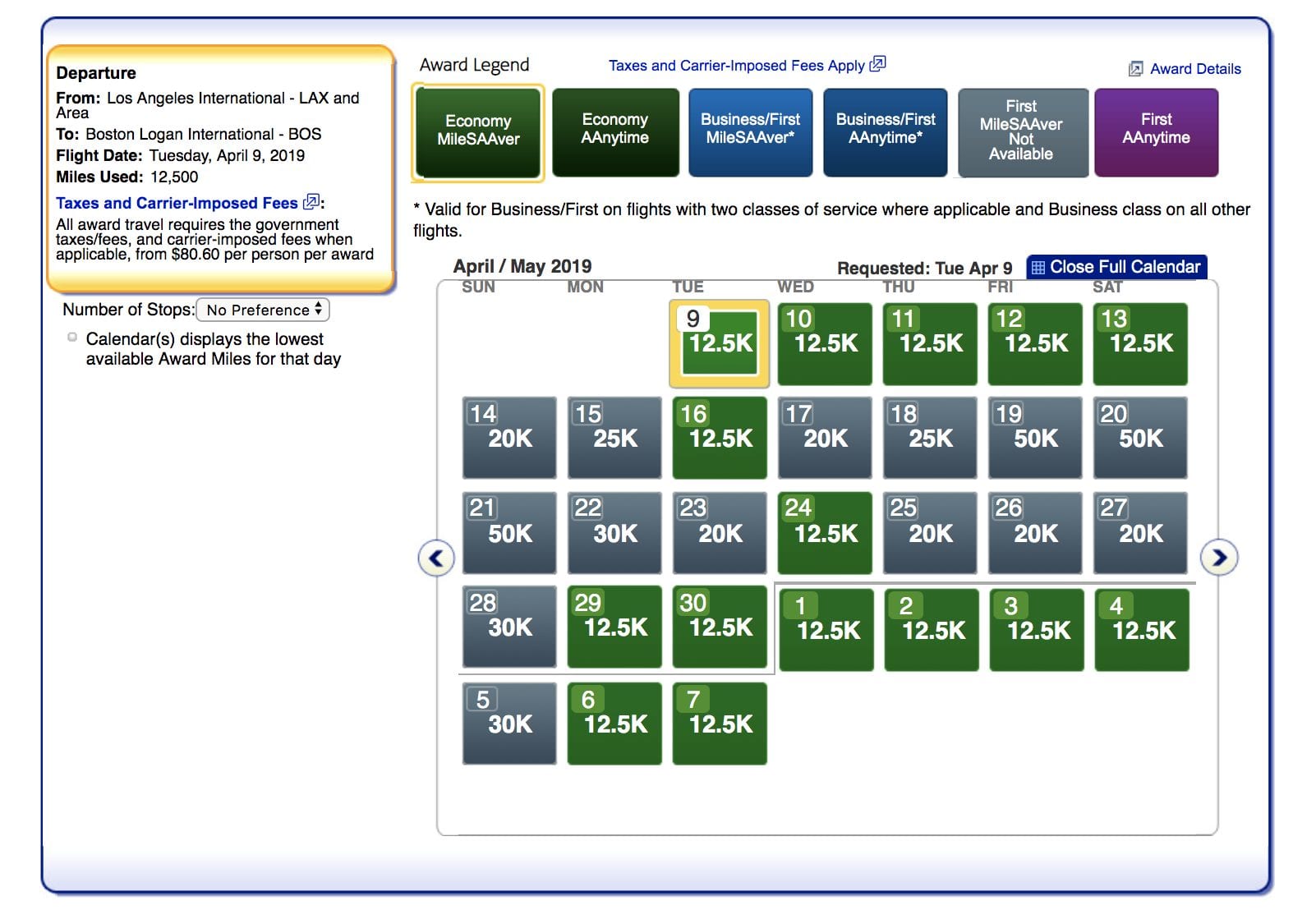Viewport: 1316px width, 910px height.
Task: Click the stepper arrows on the No Preference selector
Action: (319, 310)
